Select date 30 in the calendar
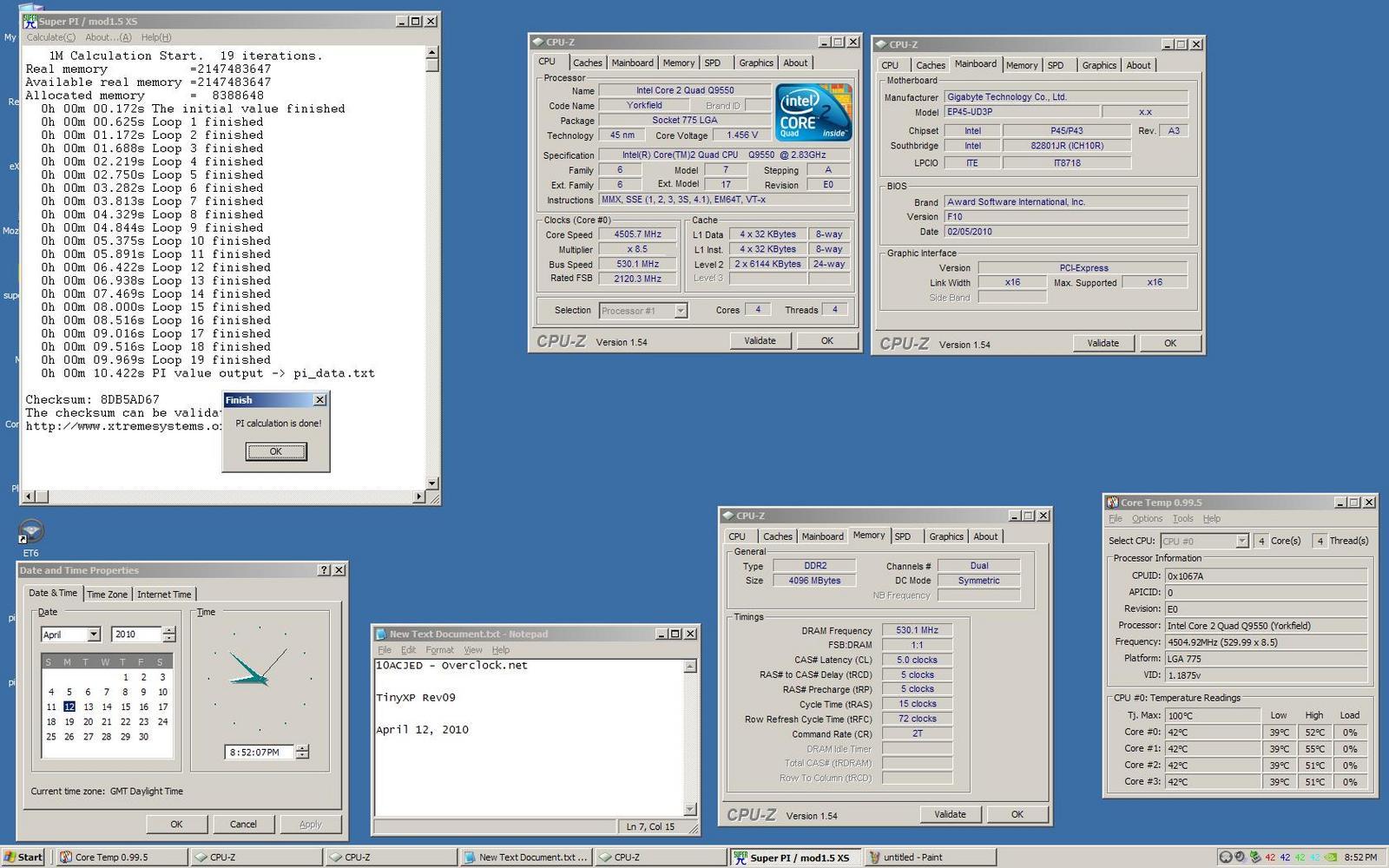1389x868 pixels. pyautogui.click(x=143, y=736)
